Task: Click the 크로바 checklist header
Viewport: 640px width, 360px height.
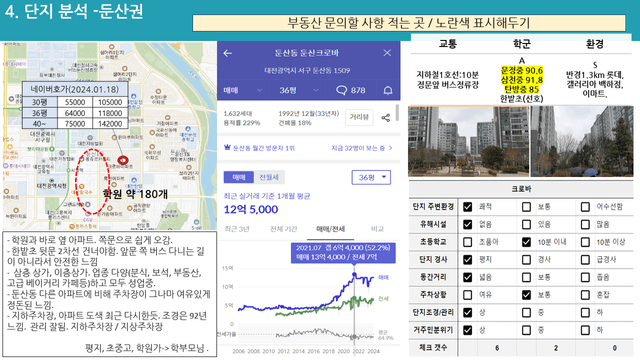Action: pyautogui.click(x=521, y=189)
